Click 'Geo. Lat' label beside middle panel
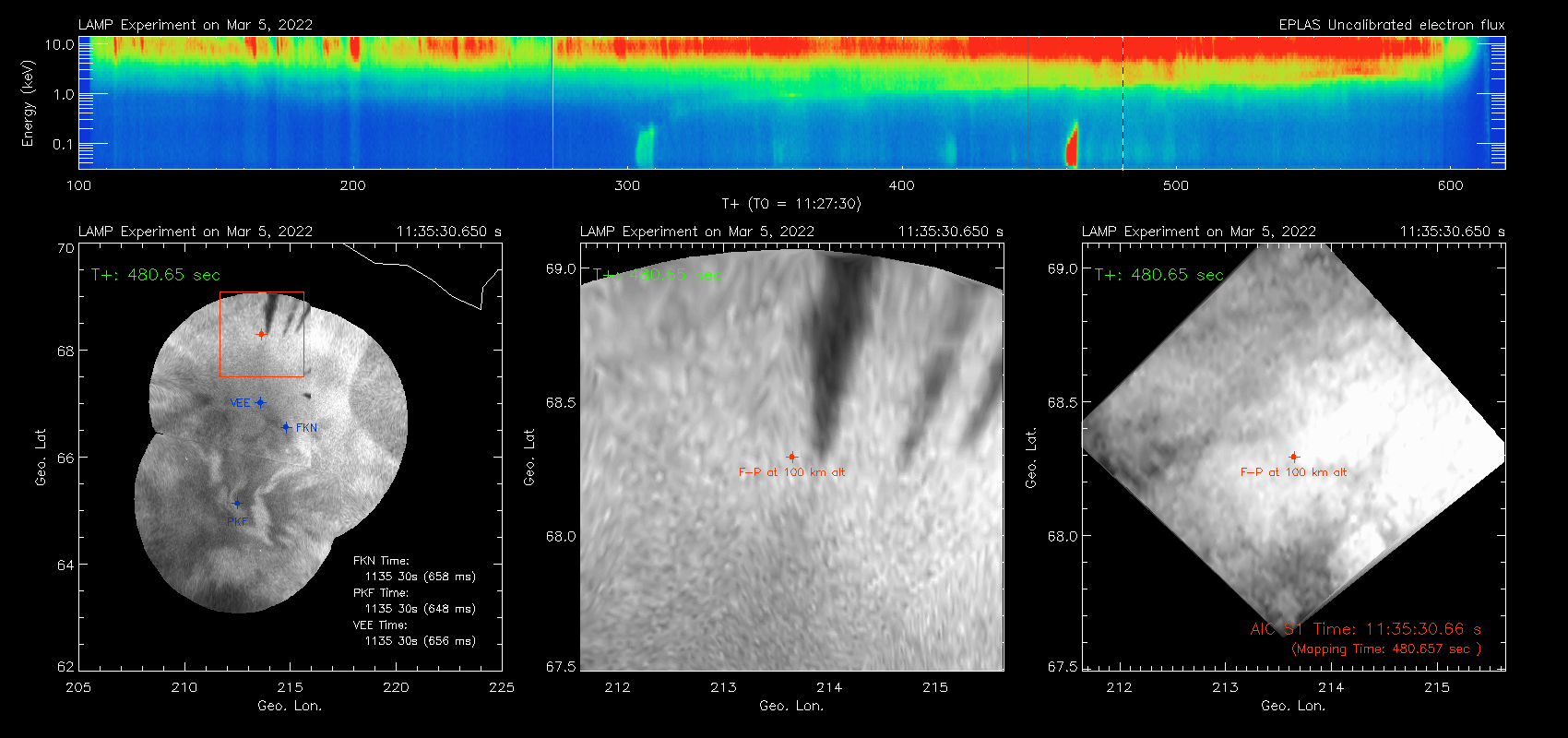 coord(529,457)
